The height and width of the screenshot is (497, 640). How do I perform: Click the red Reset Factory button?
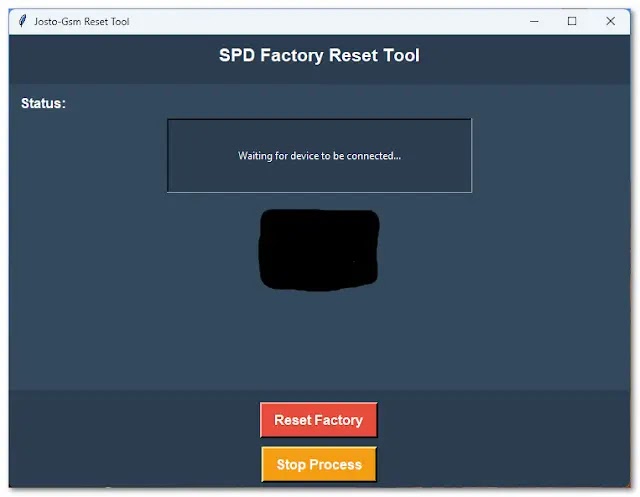click(318, 420)
